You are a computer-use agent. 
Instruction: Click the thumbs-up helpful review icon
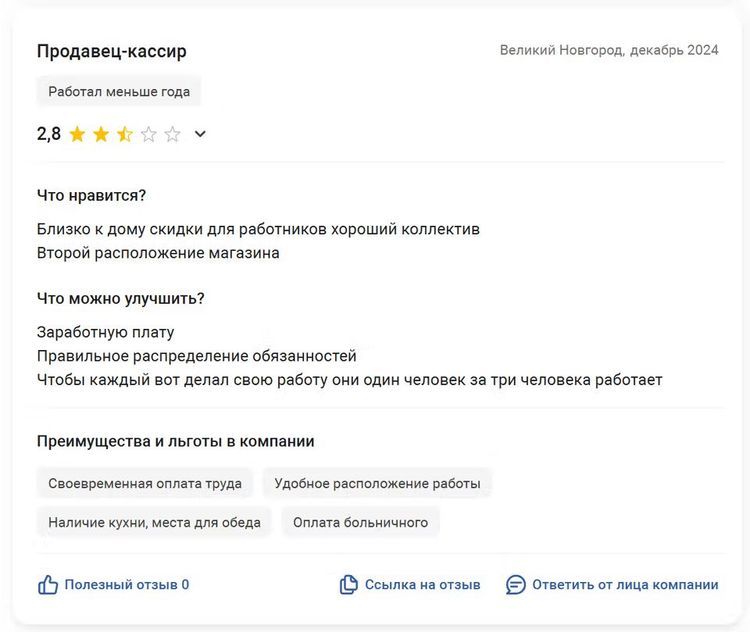[47, 585]
